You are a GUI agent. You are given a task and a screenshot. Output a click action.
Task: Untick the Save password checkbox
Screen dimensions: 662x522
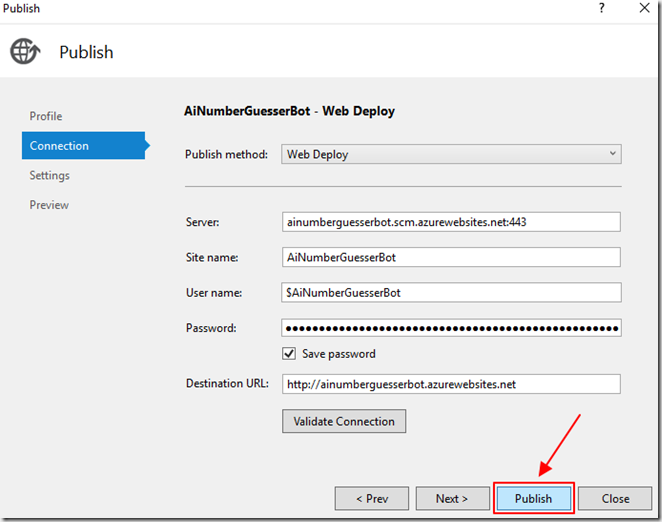[289, 353]
